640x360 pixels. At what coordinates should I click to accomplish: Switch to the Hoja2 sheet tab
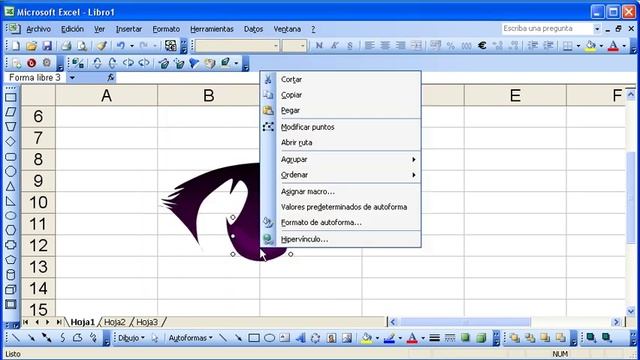click(x=115, y=322)
